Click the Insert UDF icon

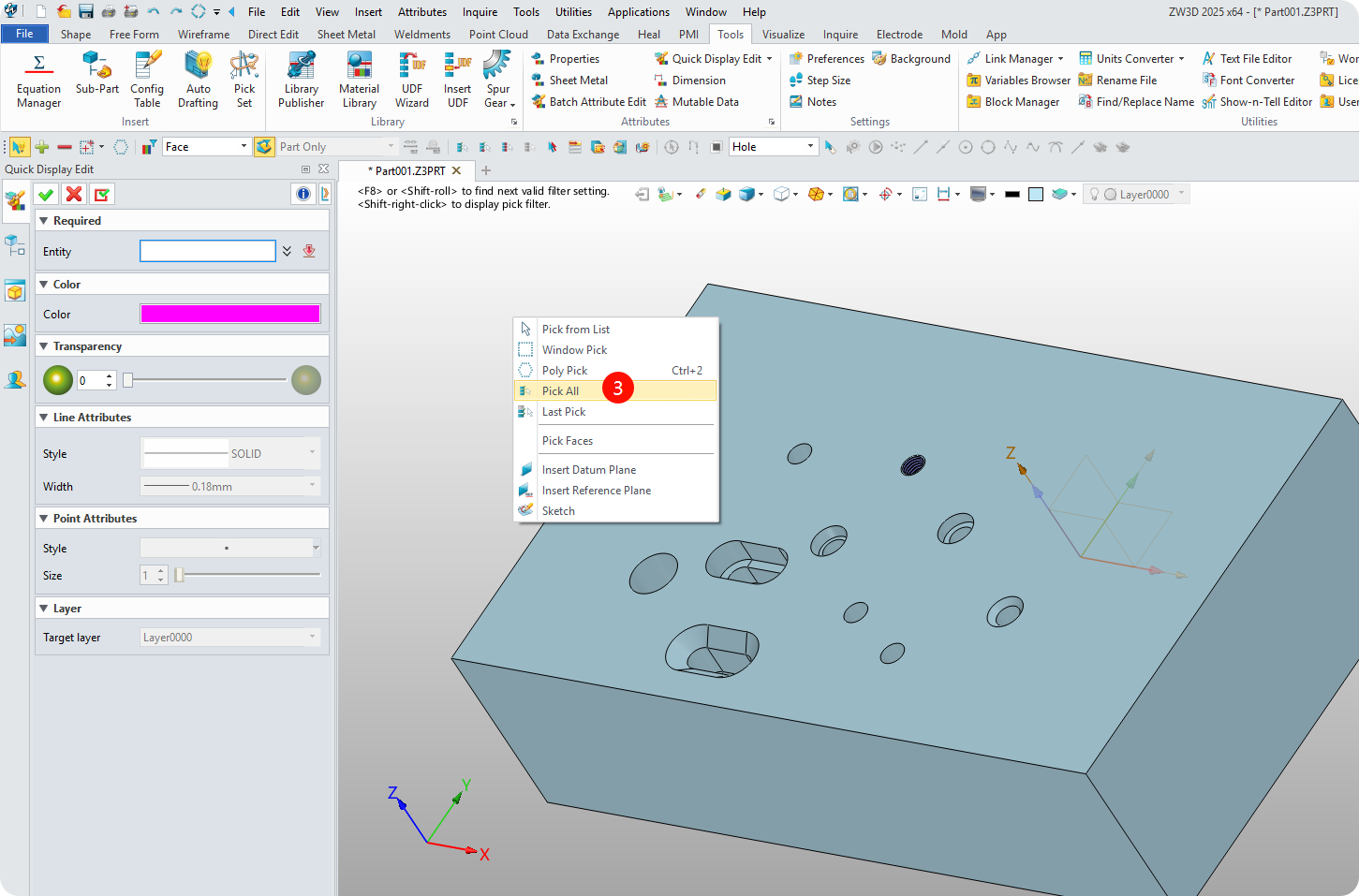[457, 80]
